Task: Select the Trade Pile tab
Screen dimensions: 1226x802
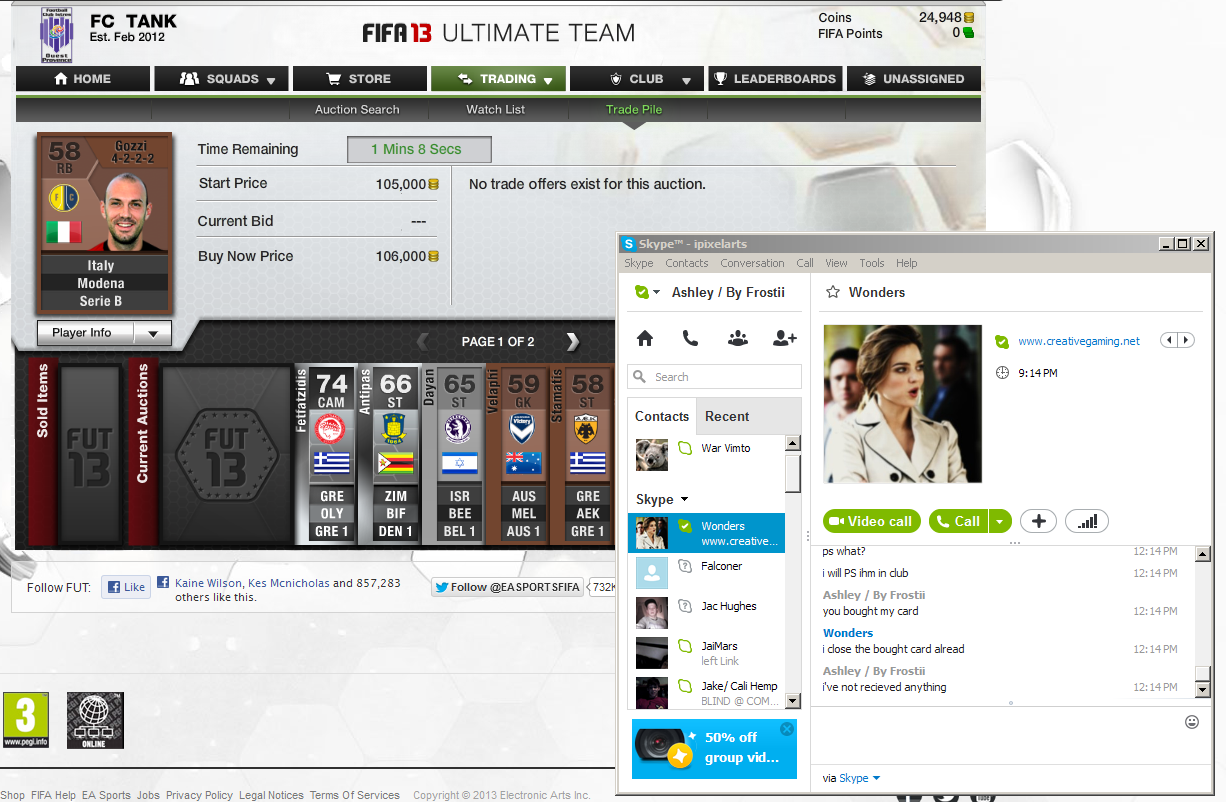Action: [x=634, y=110]
